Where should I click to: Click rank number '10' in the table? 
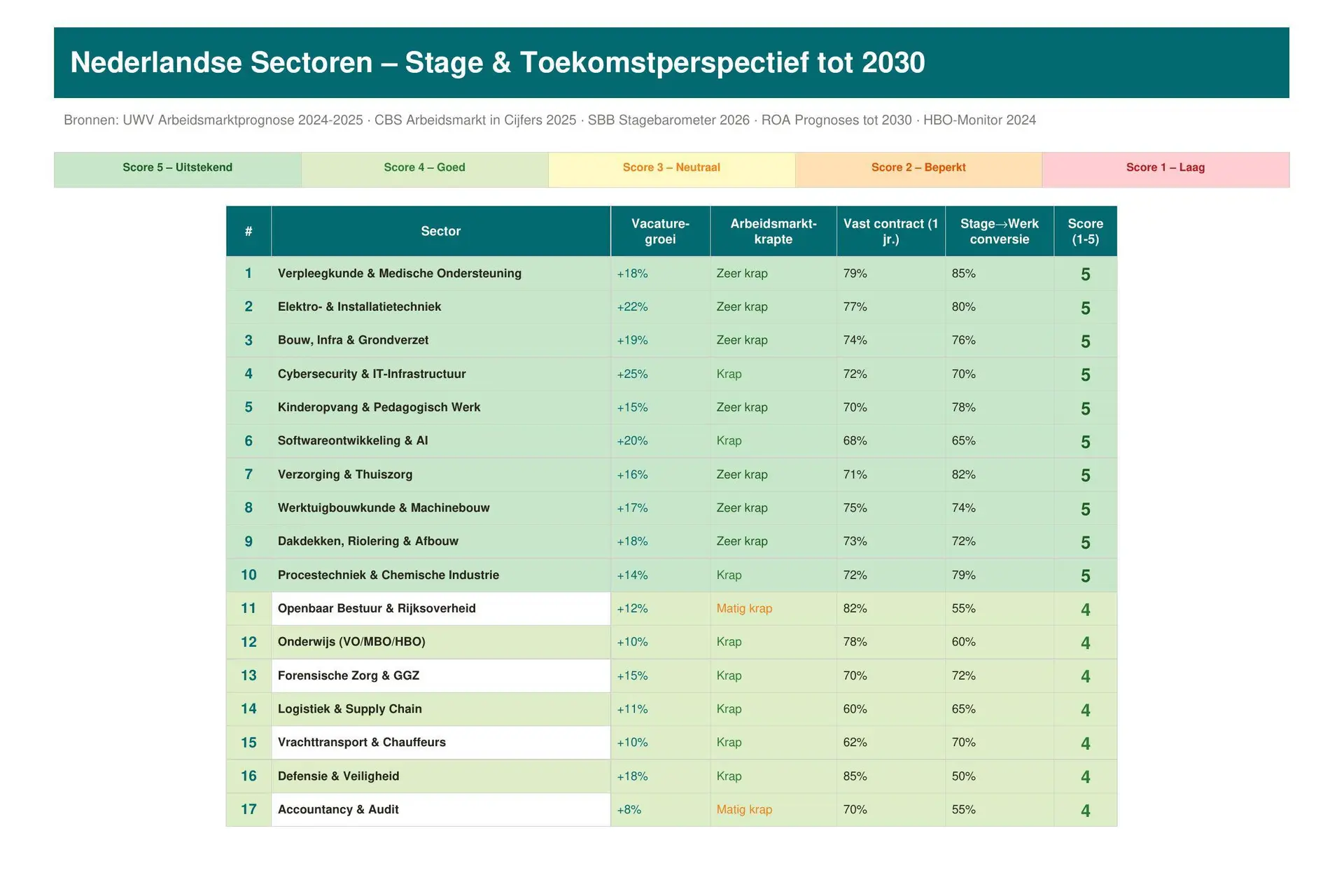pyautogui.click(x=248, y=575)
